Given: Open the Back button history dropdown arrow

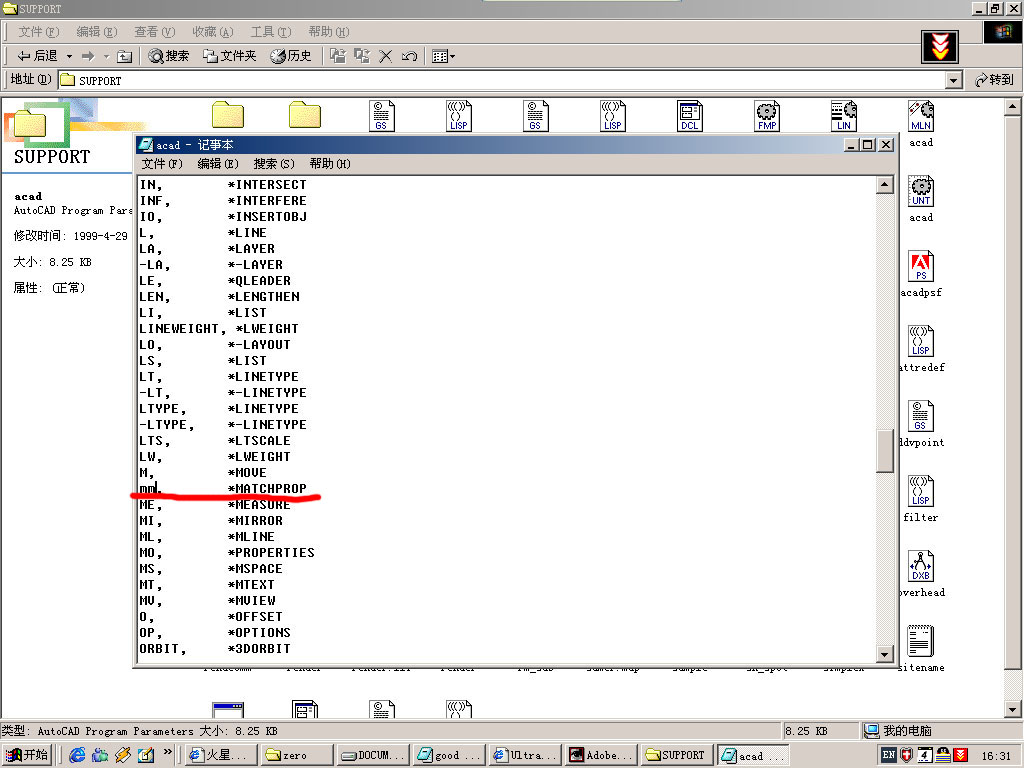Looking at the screenshot, I should click(x=68, y=56).
